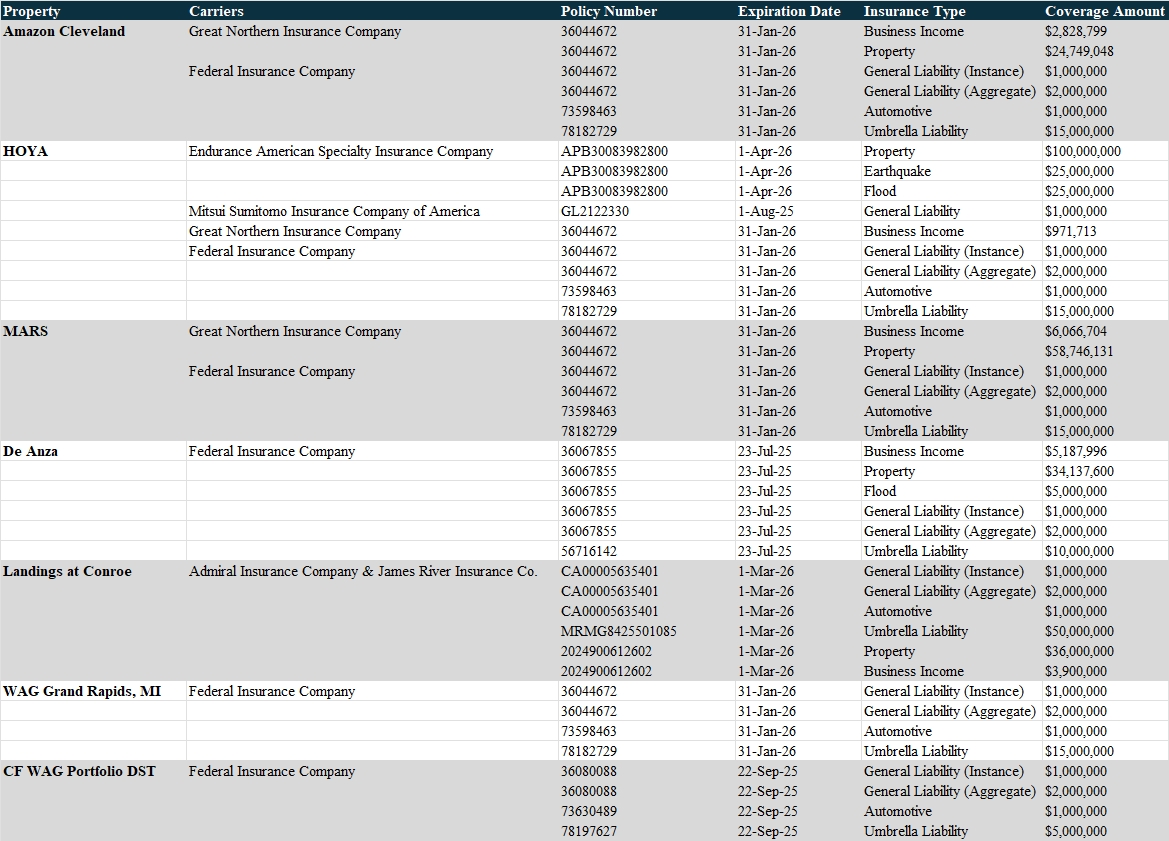The height and width of the screenshot is (841, 1169).
Task: Click Federal Insurance Company in WAG Grand Rapids row
Action: click(x=271, y=691)
